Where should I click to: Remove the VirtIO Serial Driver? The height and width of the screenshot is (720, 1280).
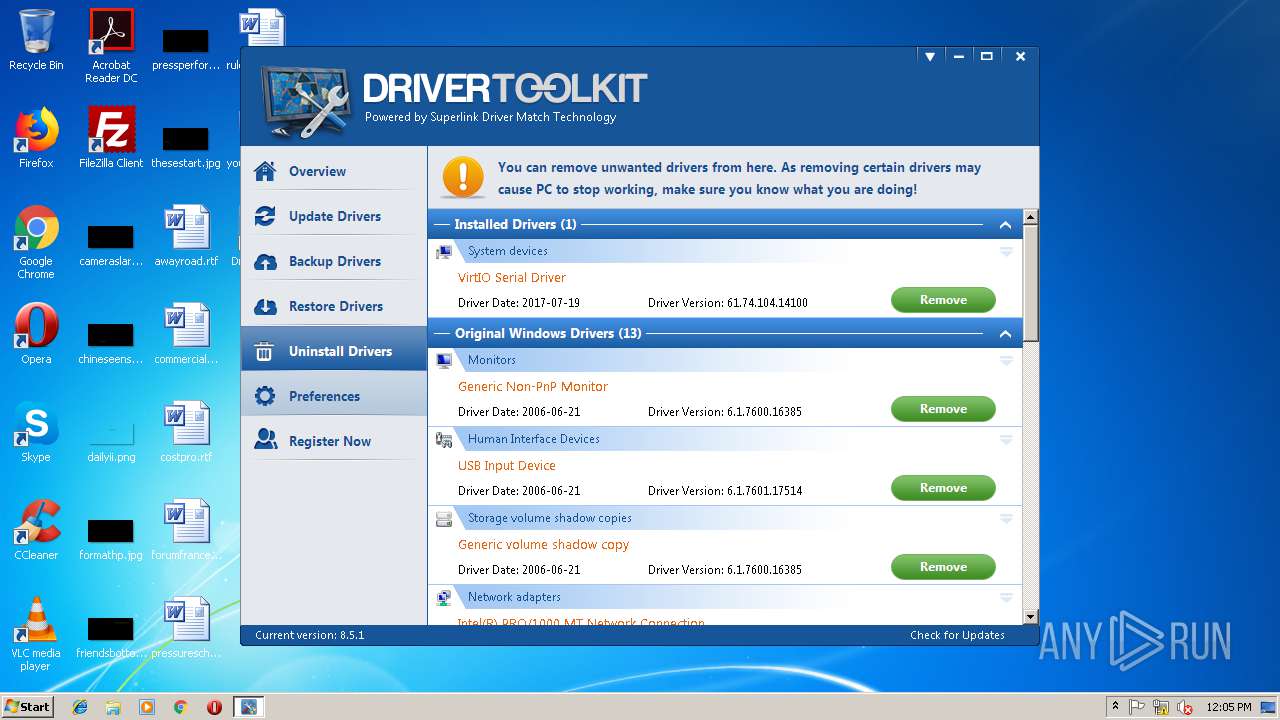click(x=943, y=300)
